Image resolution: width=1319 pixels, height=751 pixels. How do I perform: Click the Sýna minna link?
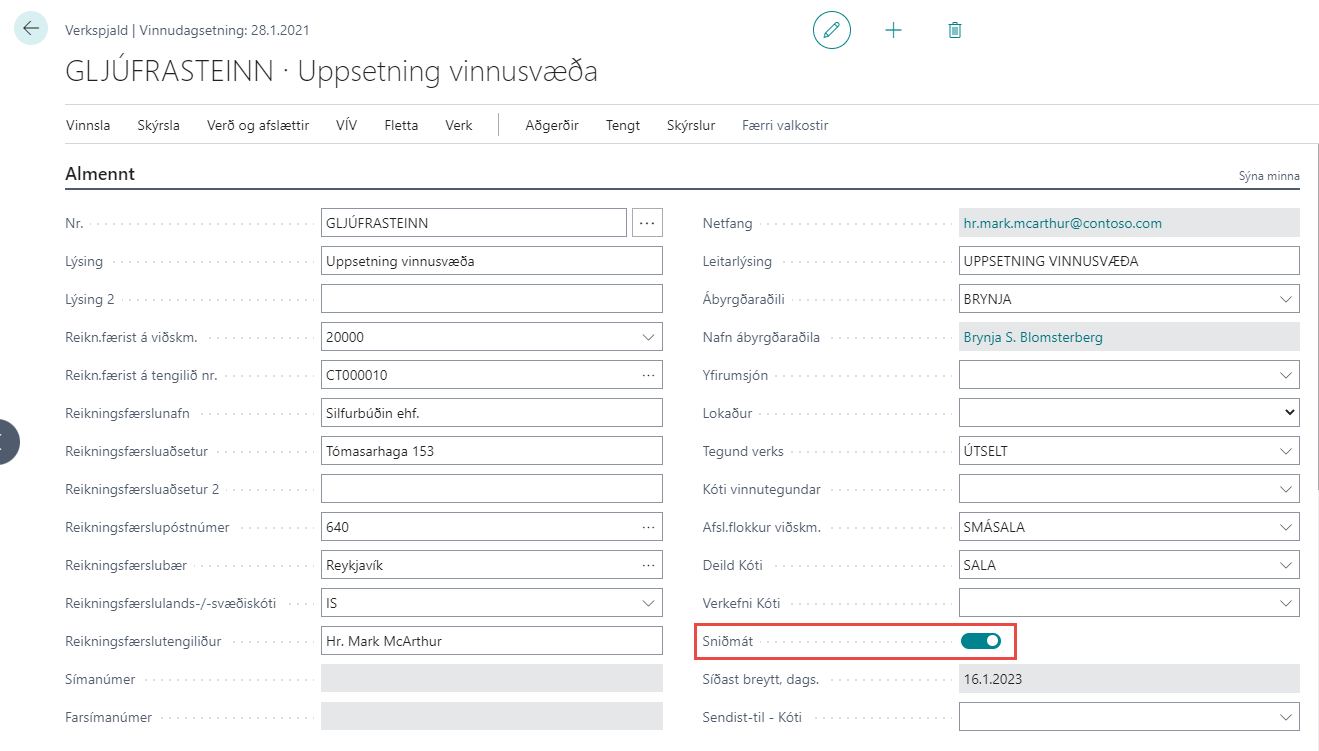point(1268,176)
